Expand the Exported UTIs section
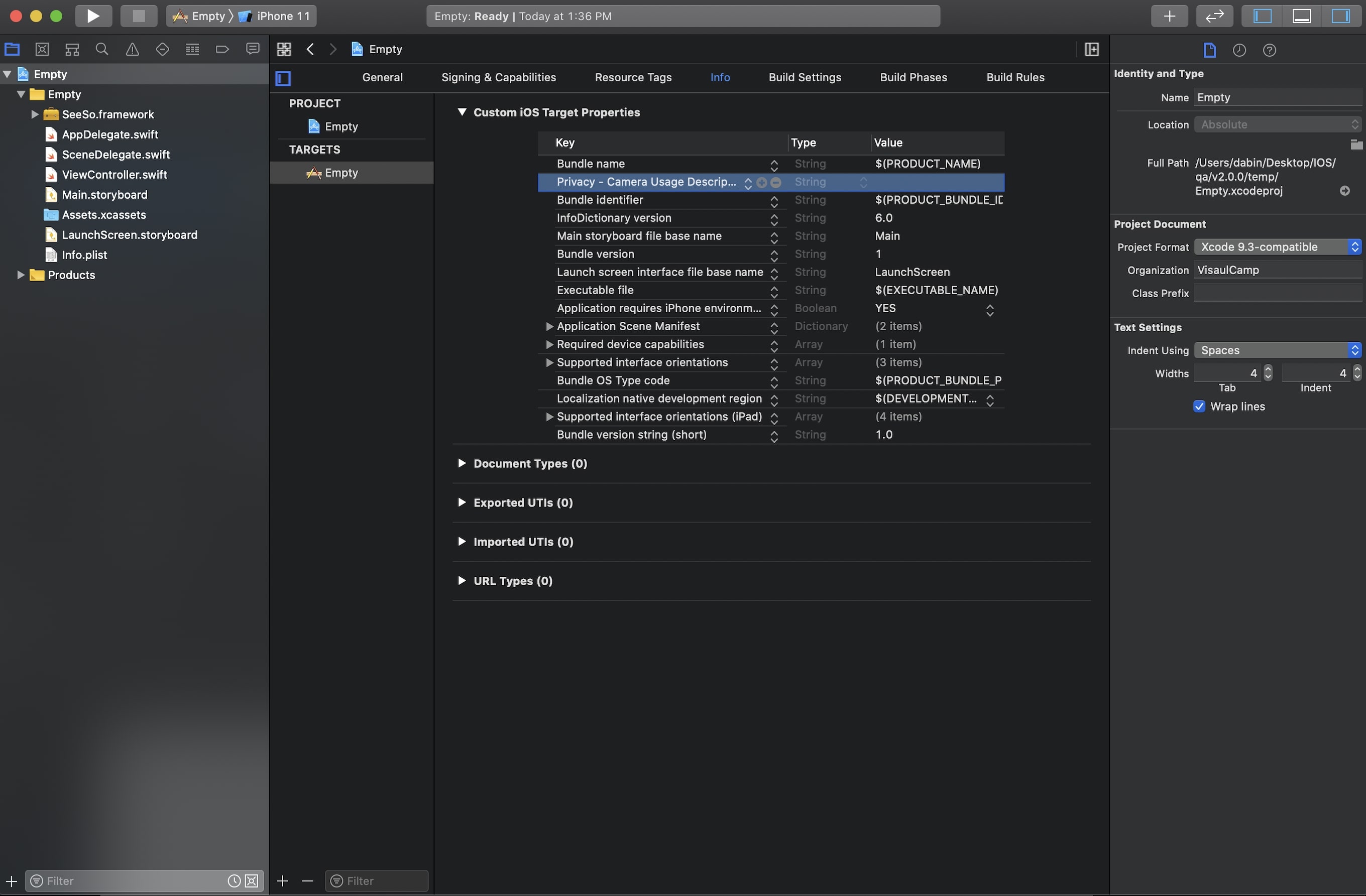The width and height of the screenshot is (1366, 896). point(462,502)
